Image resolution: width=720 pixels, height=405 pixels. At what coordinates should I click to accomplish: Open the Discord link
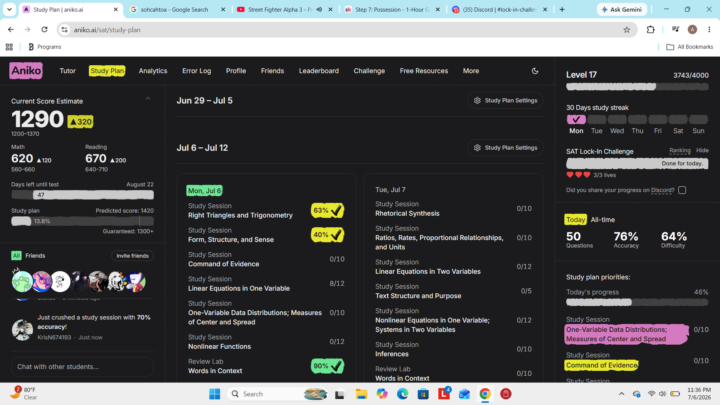click(x=662, y=190)
